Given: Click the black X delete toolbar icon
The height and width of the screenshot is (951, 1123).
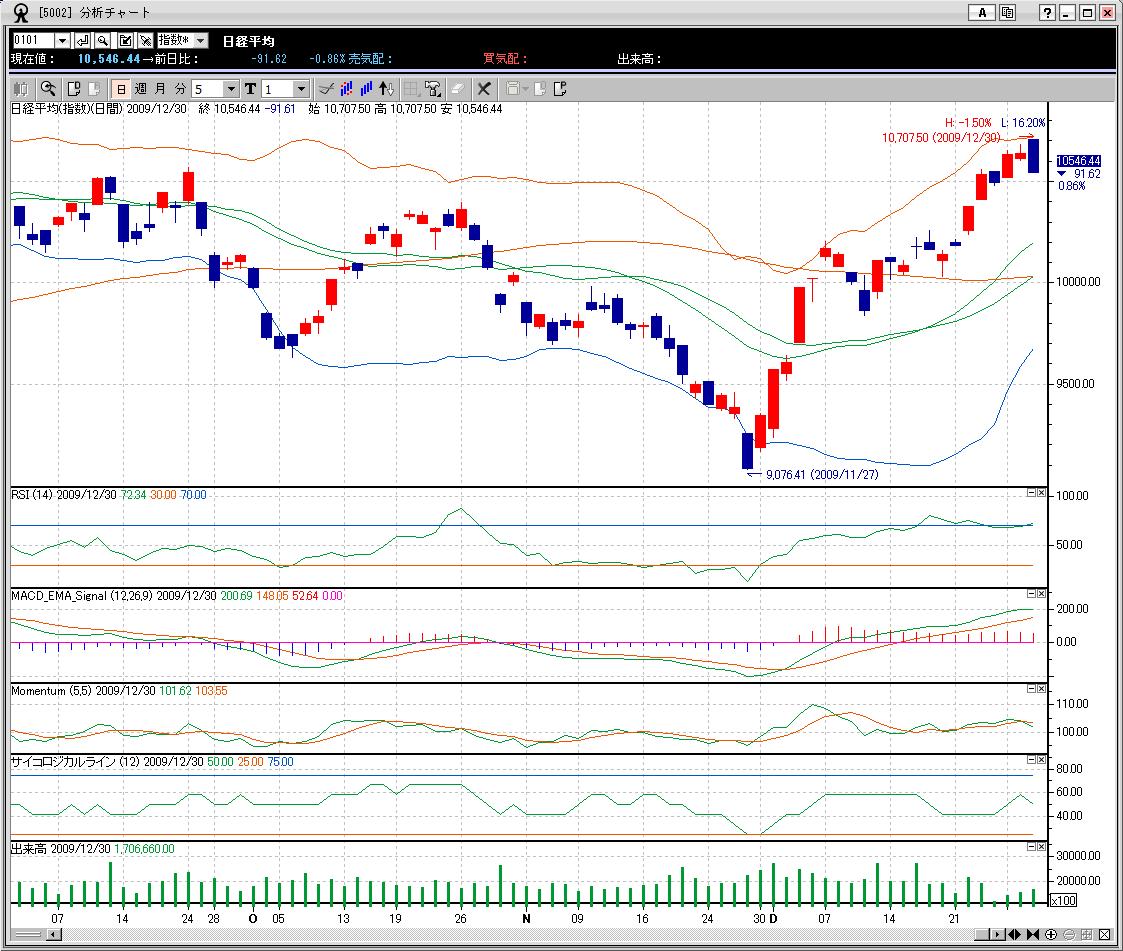Looking at the screenshot, I should 484,89.
